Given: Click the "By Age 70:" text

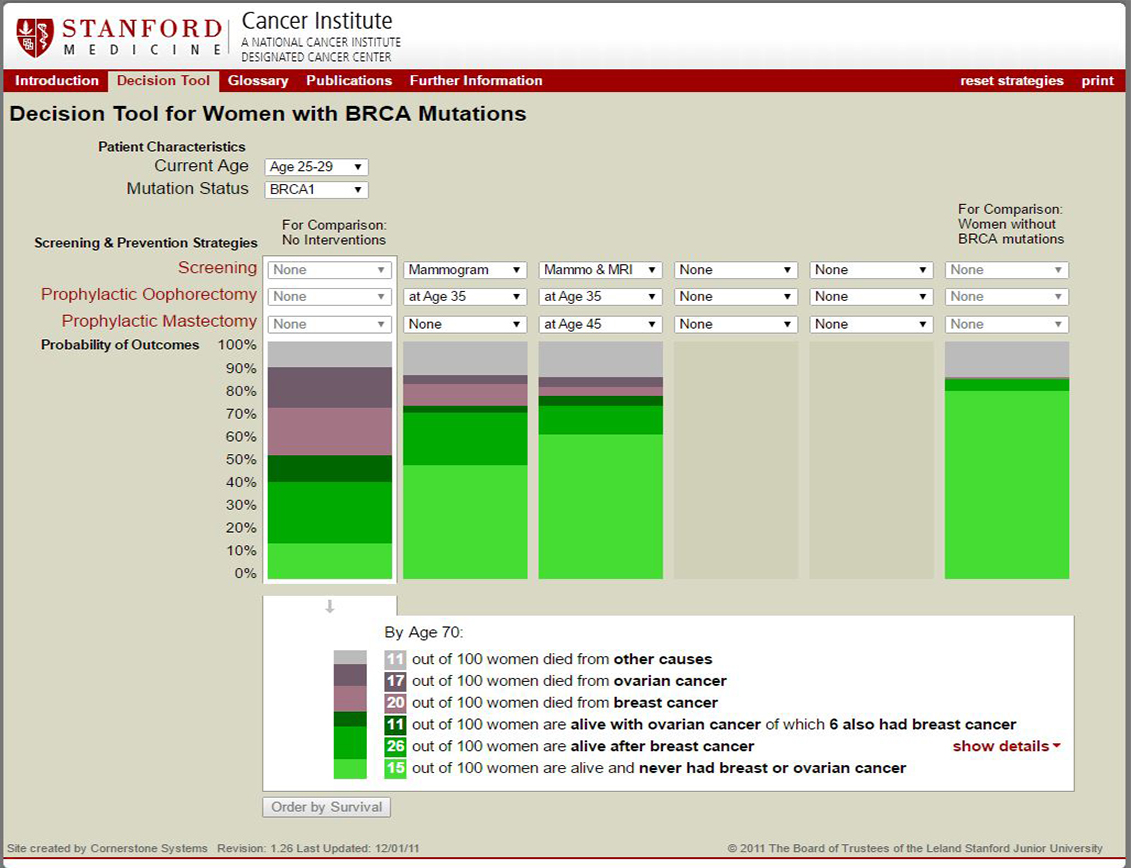Looking at the screenshot, I should click(423, 633).
